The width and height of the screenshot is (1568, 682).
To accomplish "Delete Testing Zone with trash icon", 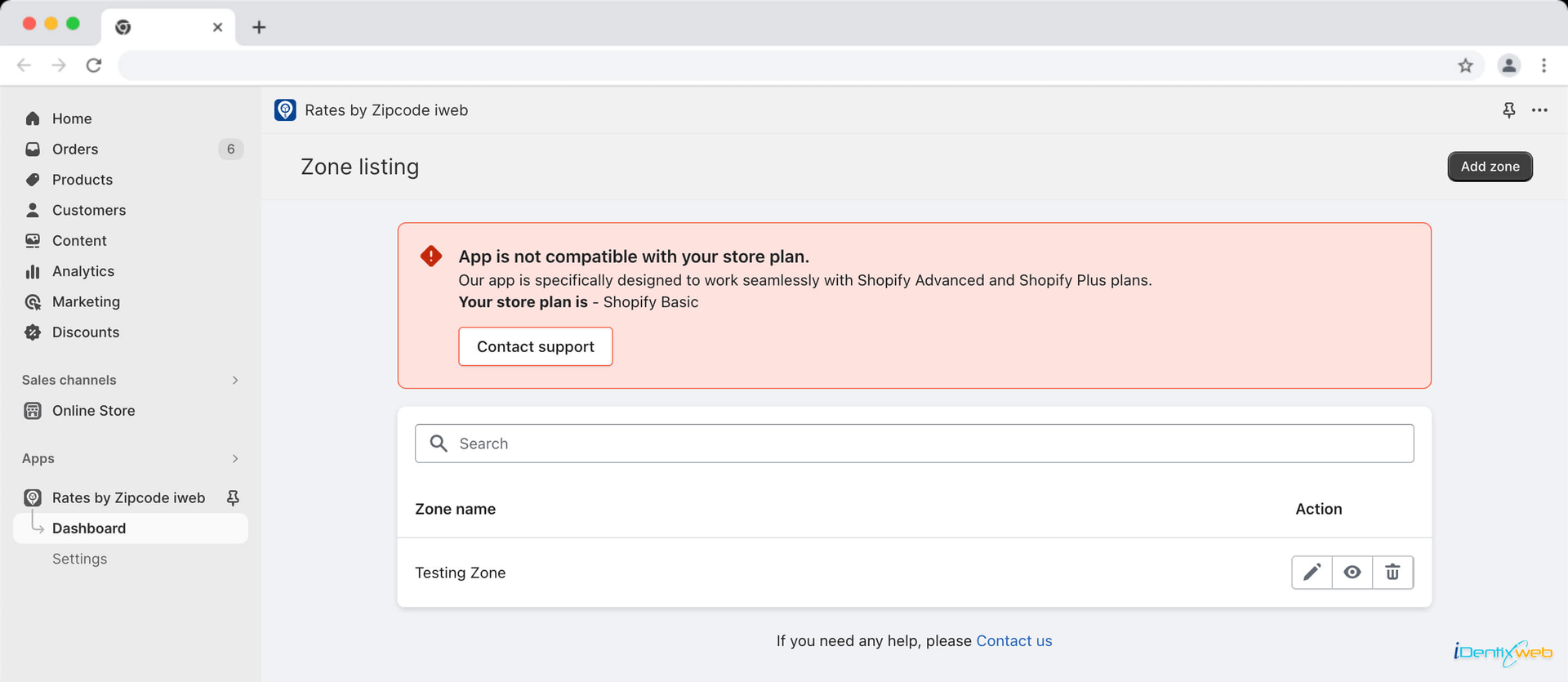I will coord(1392,573).
